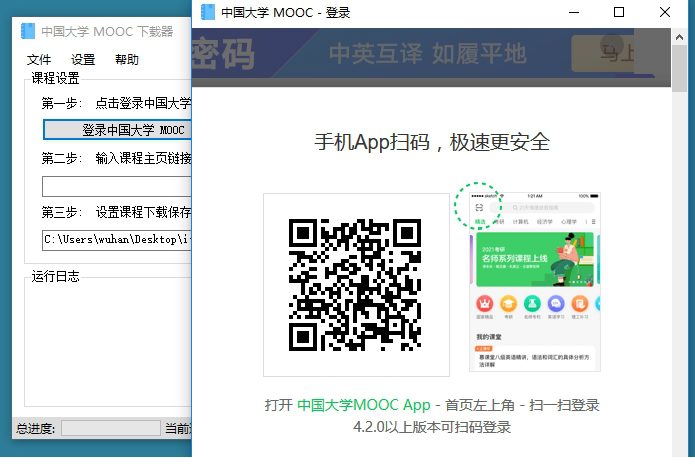Click the orange-red document icon in preview

point(580,304)
